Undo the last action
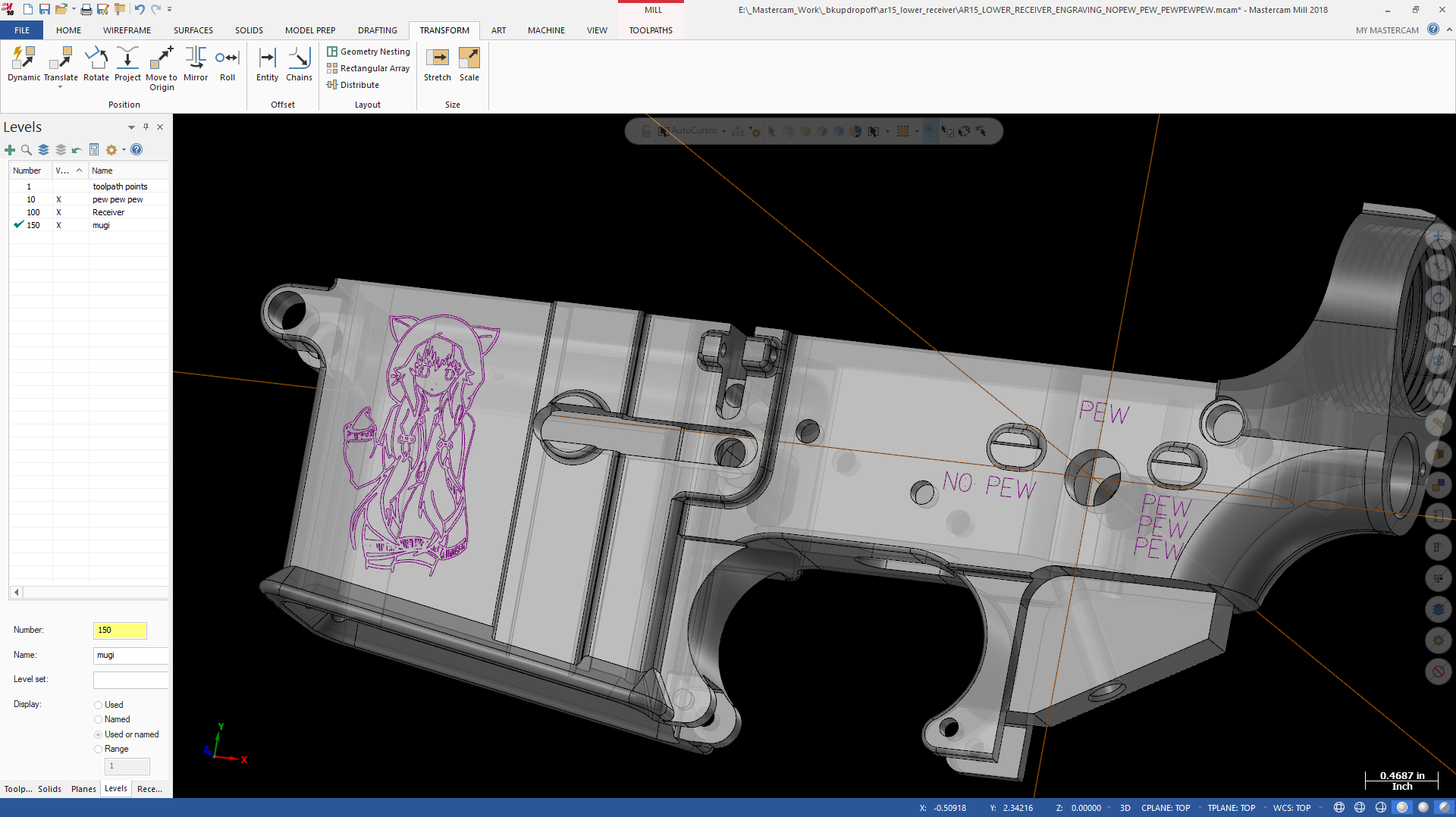The image size is (1456, 817). [x=140, y=9]
